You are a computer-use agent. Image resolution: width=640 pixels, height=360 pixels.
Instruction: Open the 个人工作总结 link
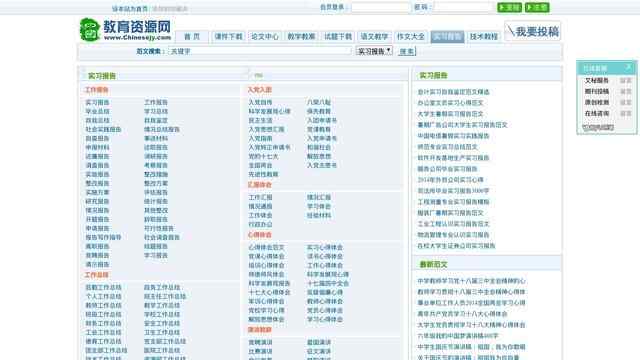click(x=103, y=296)
